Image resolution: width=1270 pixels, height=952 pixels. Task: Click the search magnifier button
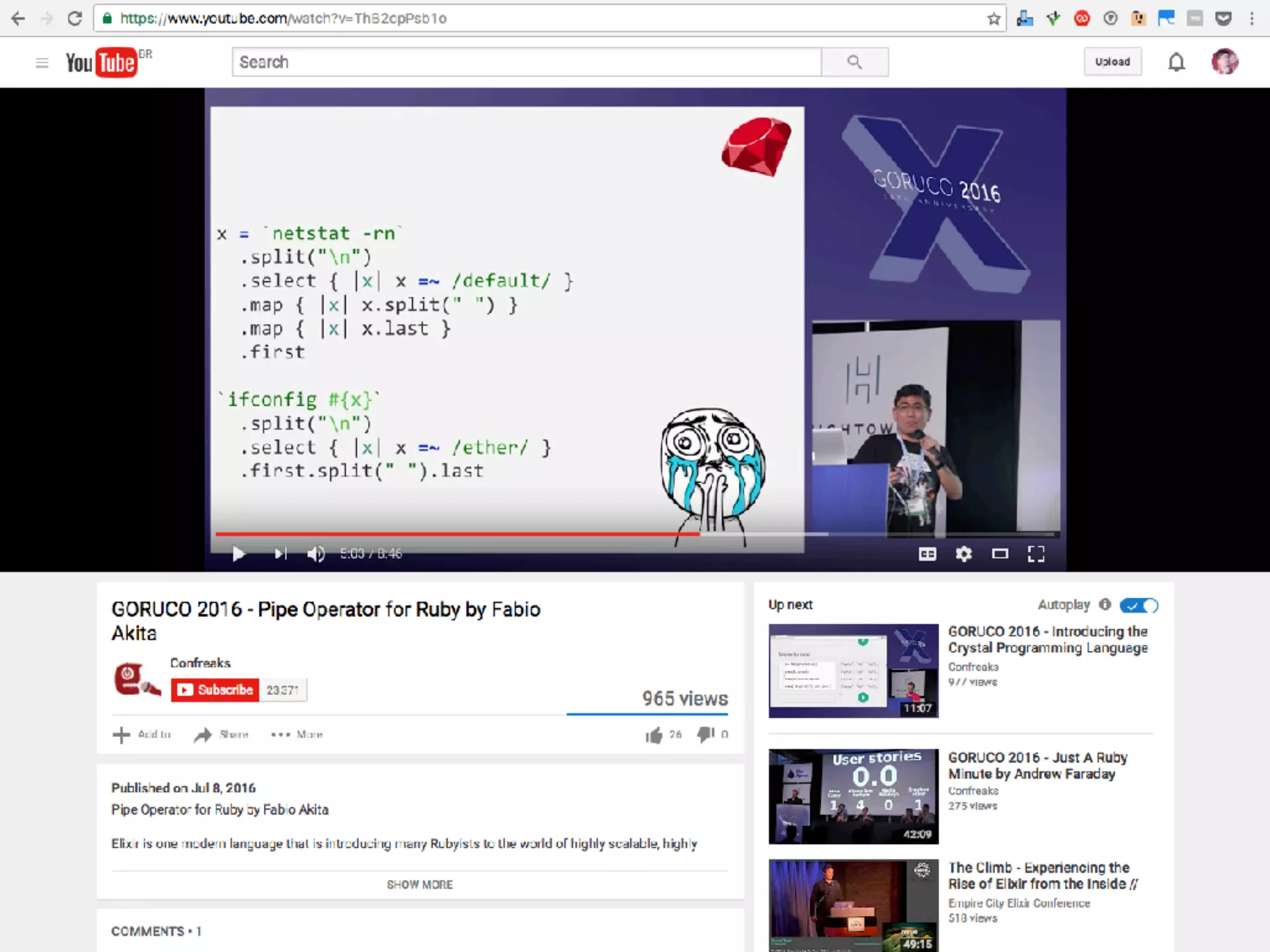point(855,62)
